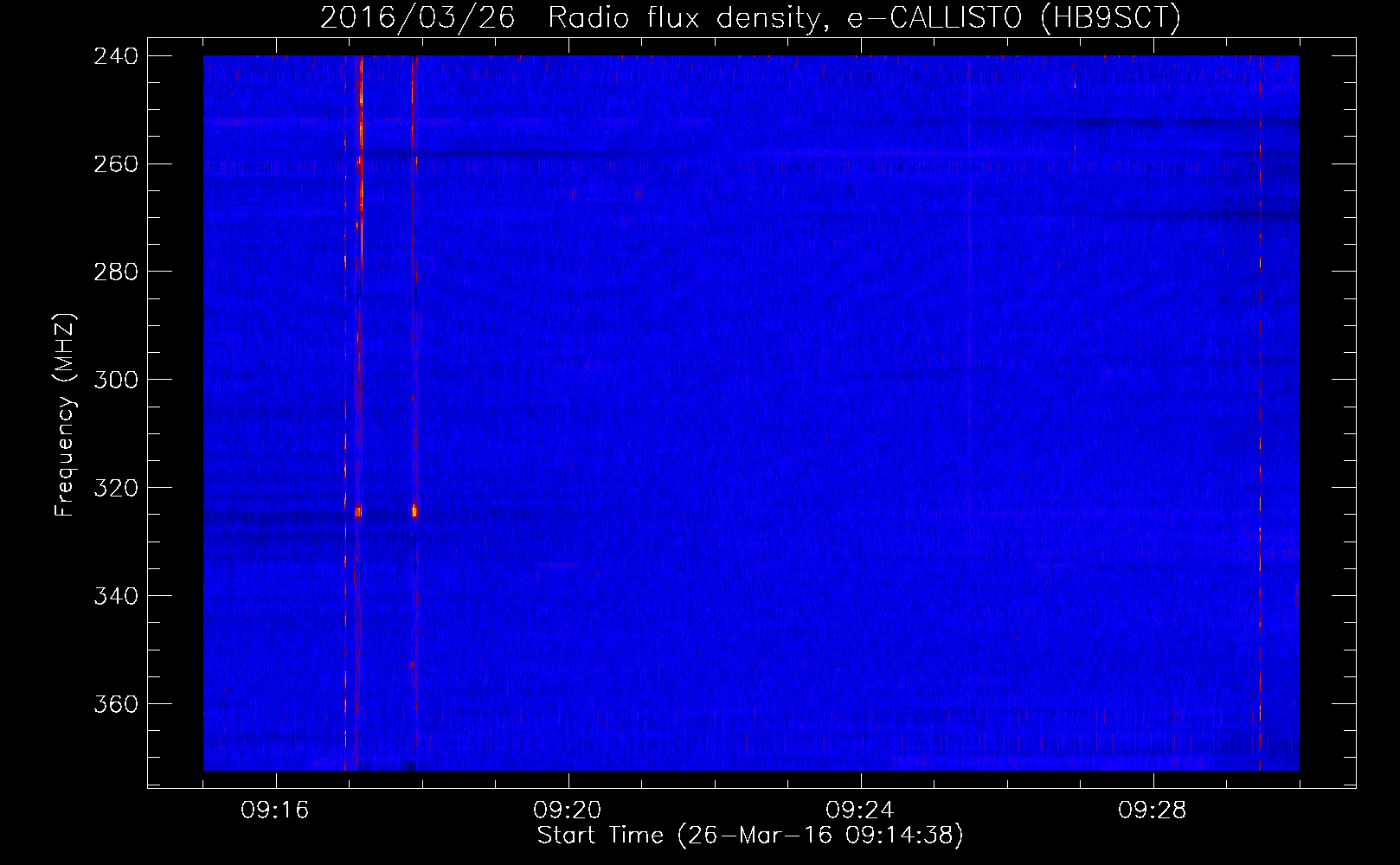The width and height of the screenshot is (1400, 865).
Task: Click the 09:28 time tick label
Action: pyautogui.click(x=1153, y=811)
